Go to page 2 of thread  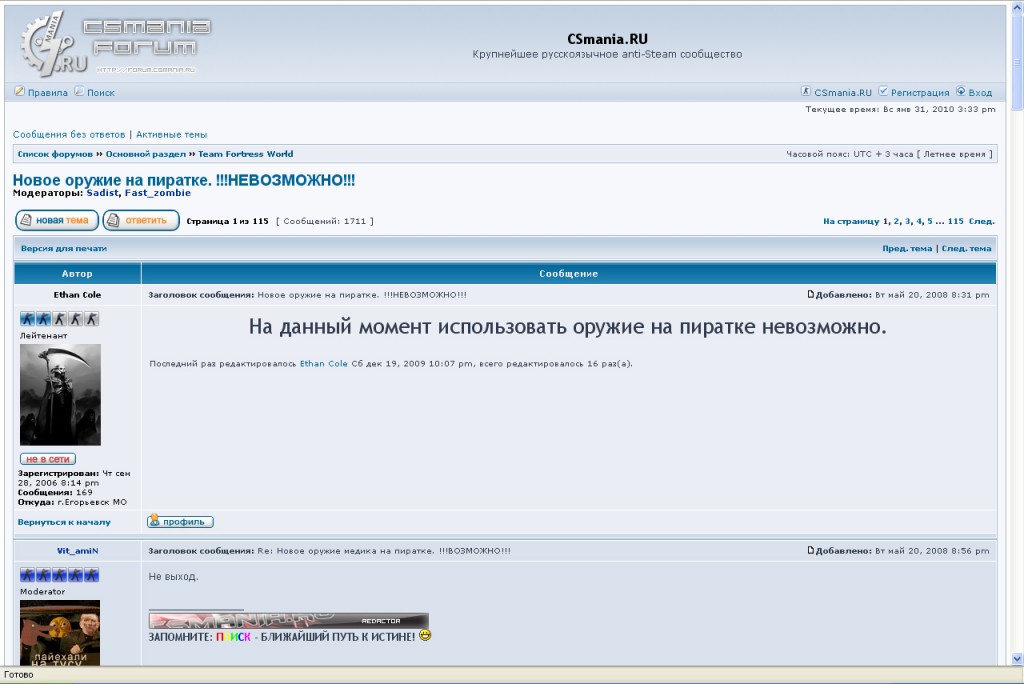pyautogui.click(x=896, y=221)
